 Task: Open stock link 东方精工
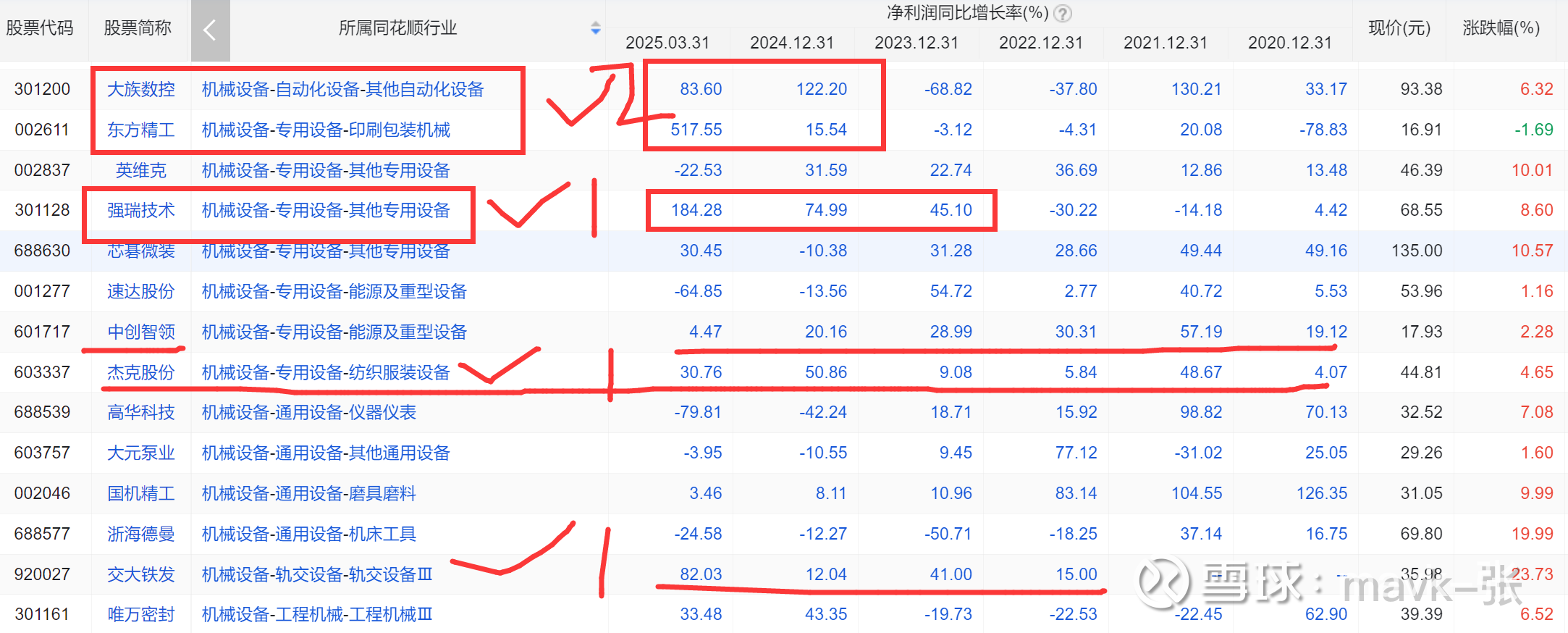click(141, 130)
